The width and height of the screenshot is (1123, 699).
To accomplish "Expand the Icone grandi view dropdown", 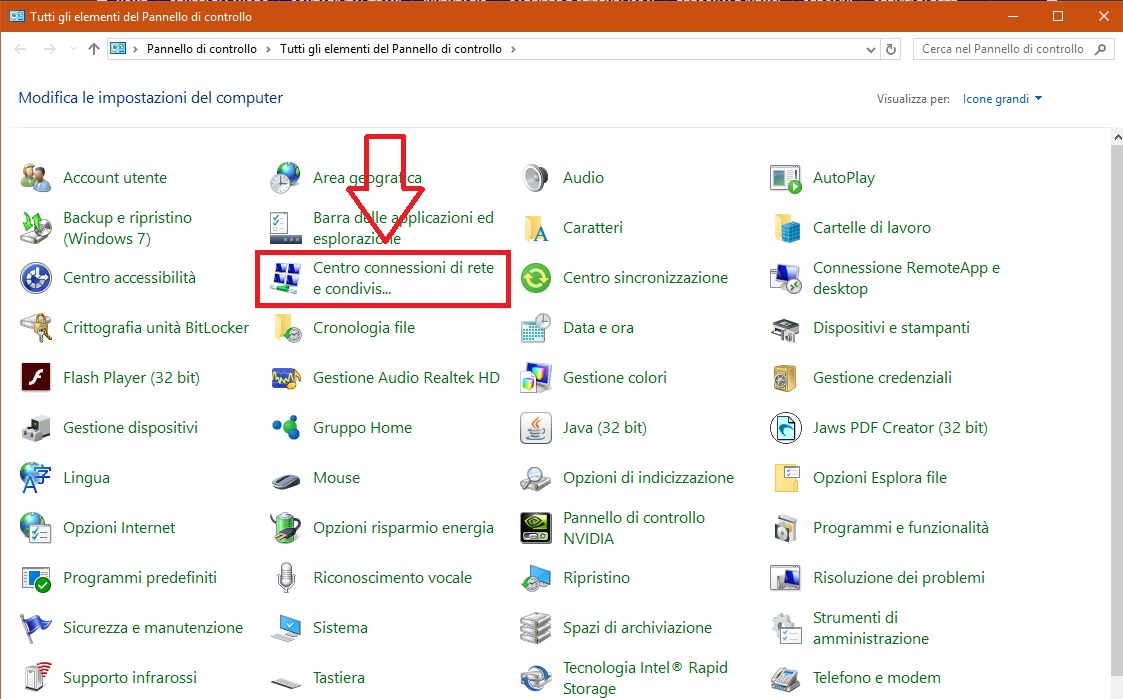I will point(1002,99).
